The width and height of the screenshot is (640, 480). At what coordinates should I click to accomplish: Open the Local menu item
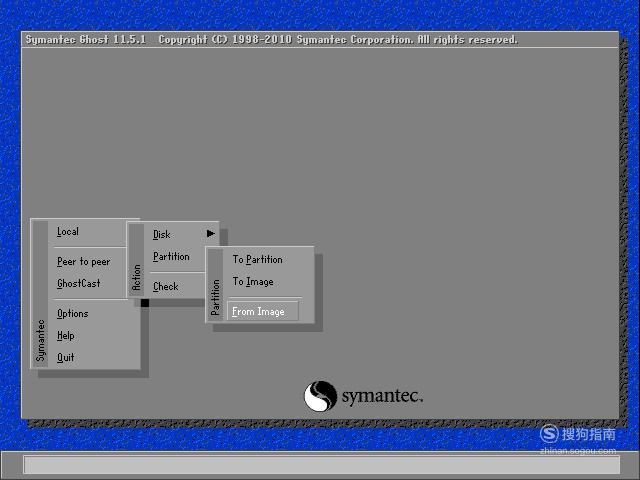pos(68,232)
